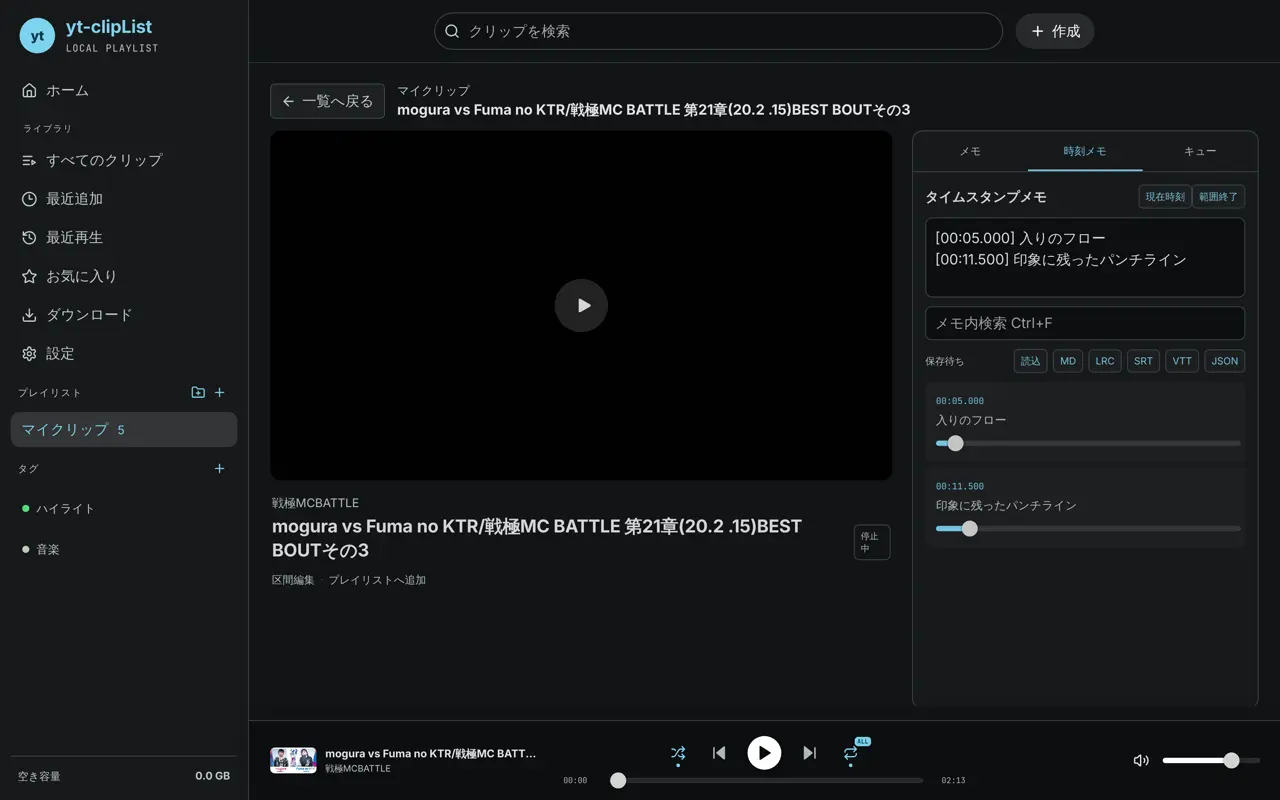Switch to the キュー tab
Viewport: 1280px width, 800px height.
[x=1200, y=151]
